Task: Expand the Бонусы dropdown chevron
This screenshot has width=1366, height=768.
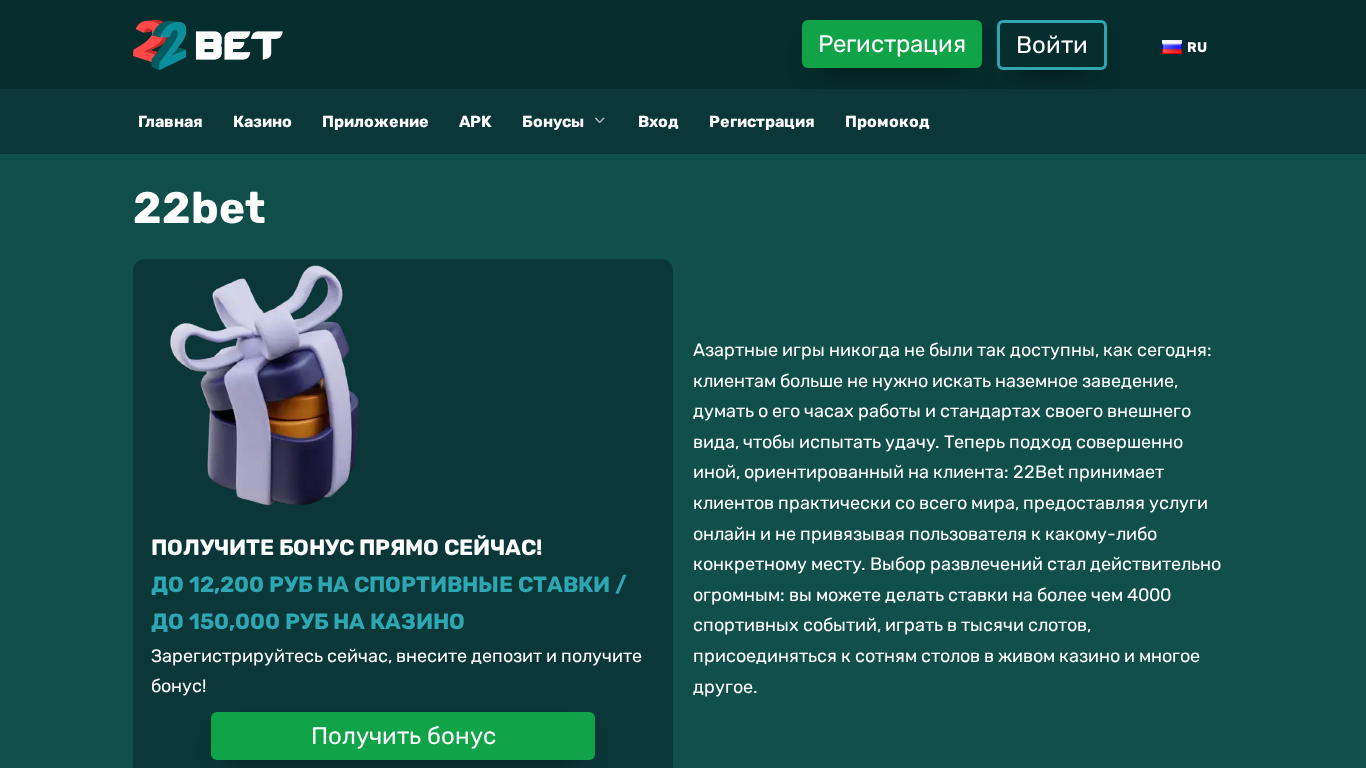Action: [x=600, y=121]
